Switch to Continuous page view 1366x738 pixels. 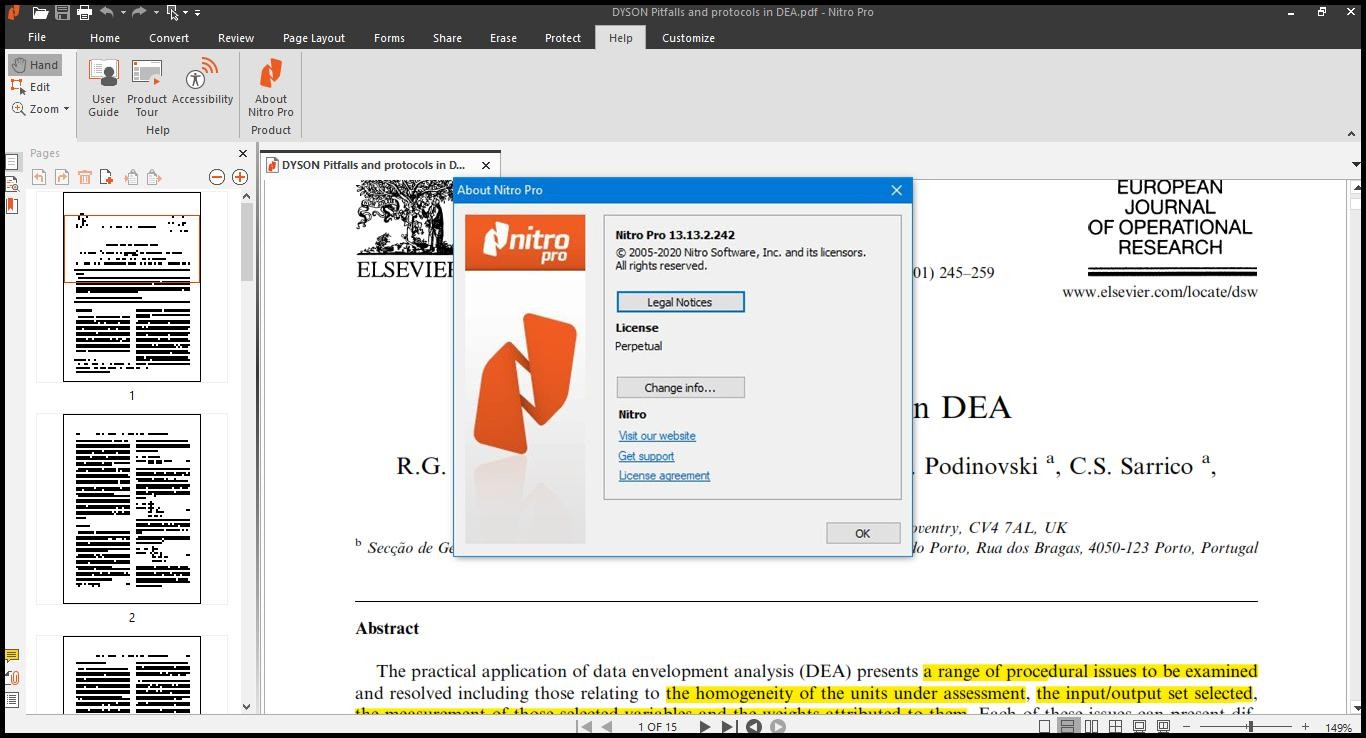(x=1068, y=727)
